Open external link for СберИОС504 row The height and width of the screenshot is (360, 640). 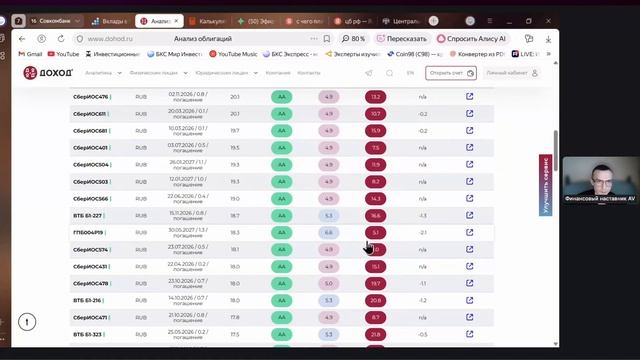469,164
